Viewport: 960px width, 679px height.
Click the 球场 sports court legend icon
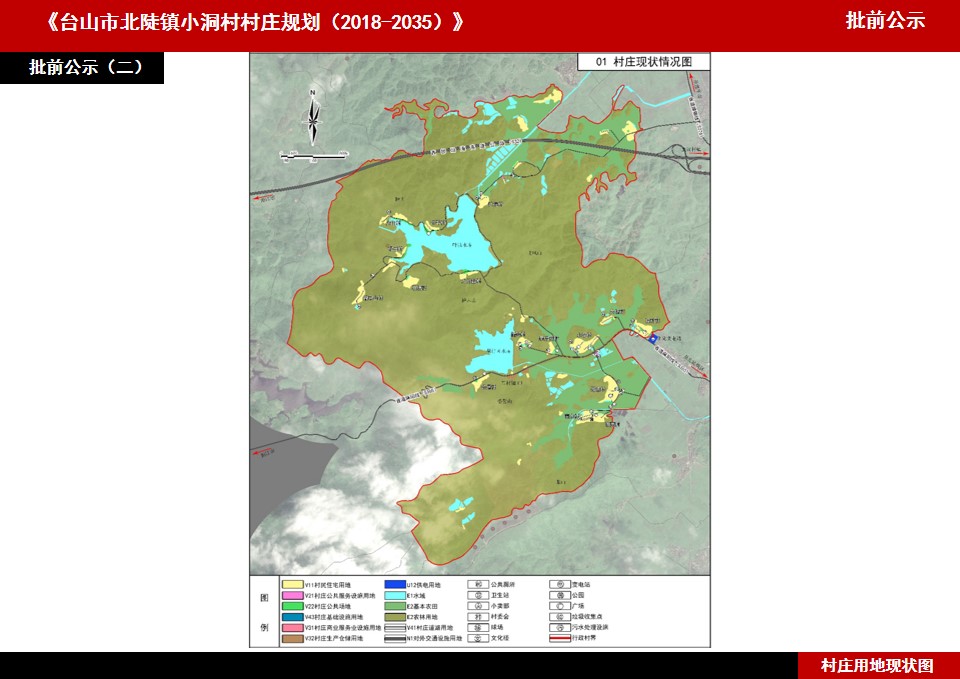point(479,628)
